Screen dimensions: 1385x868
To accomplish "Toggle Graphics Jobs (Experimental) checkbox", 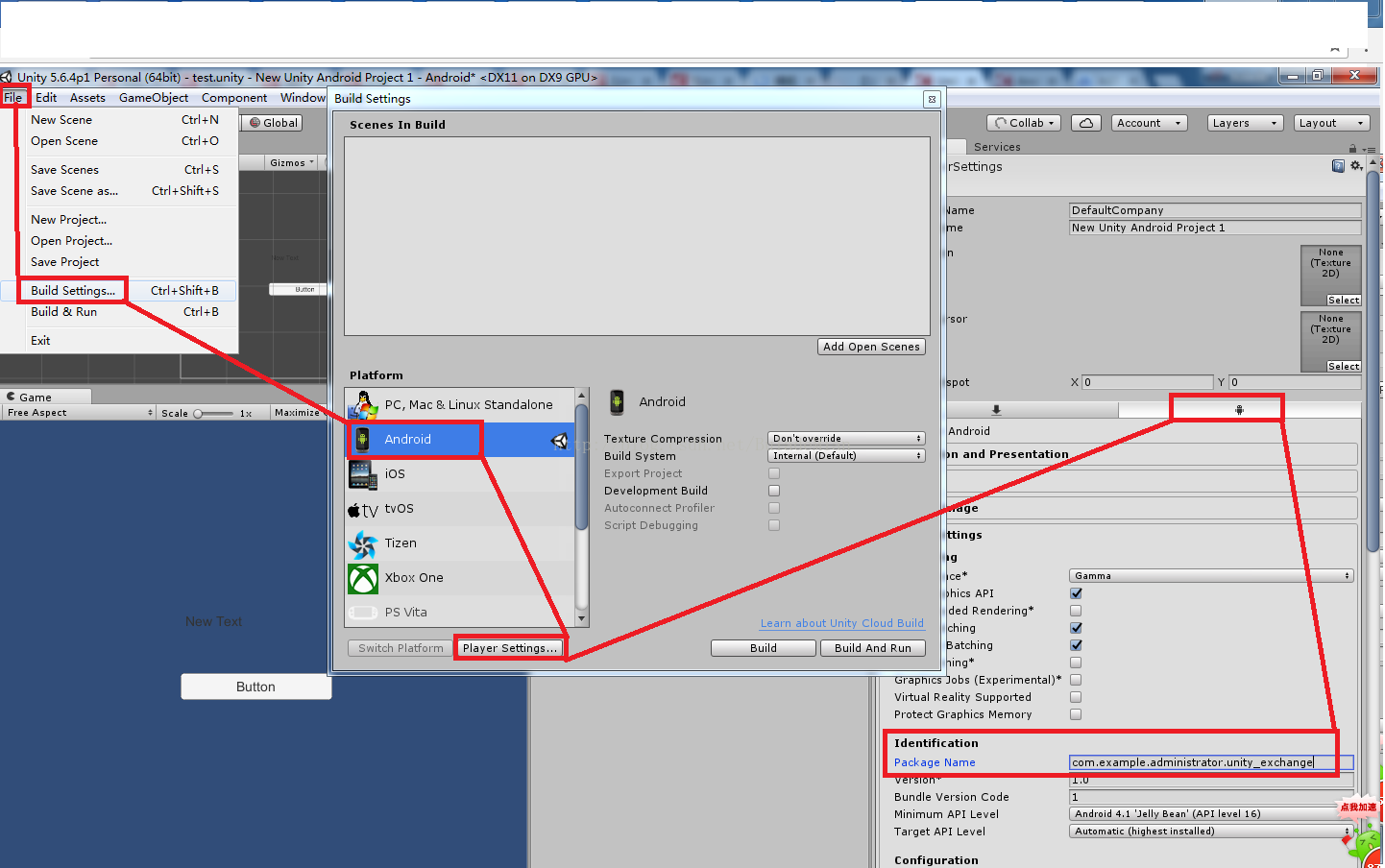I will tap(1076, 680).
